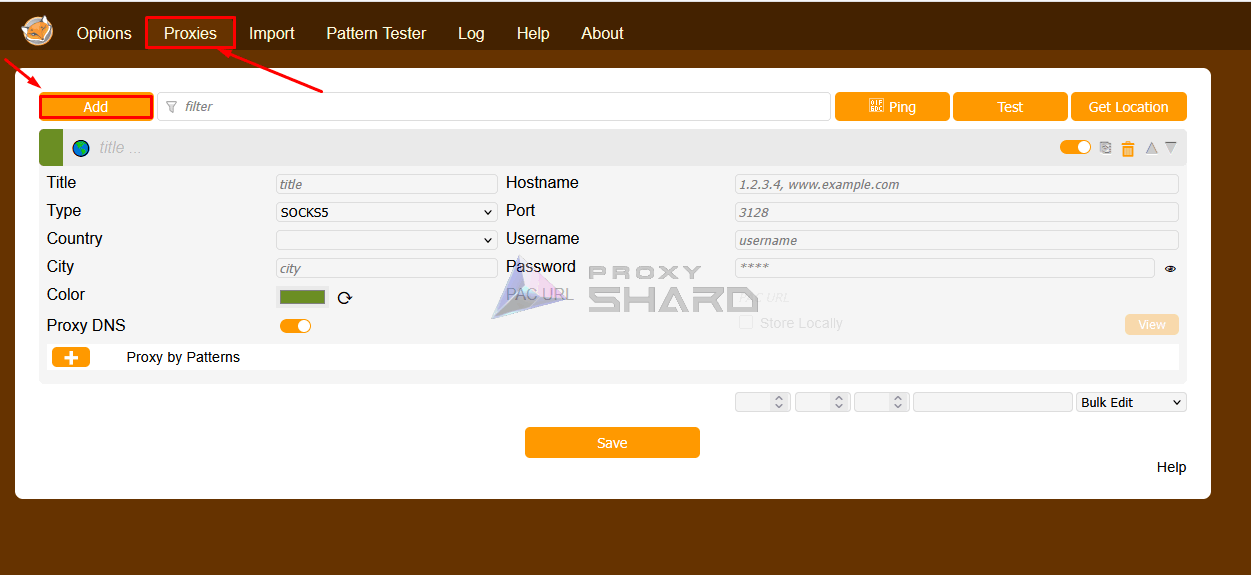Click the Save button
This screenshot has height=575, width=1251.
[612, 443]
